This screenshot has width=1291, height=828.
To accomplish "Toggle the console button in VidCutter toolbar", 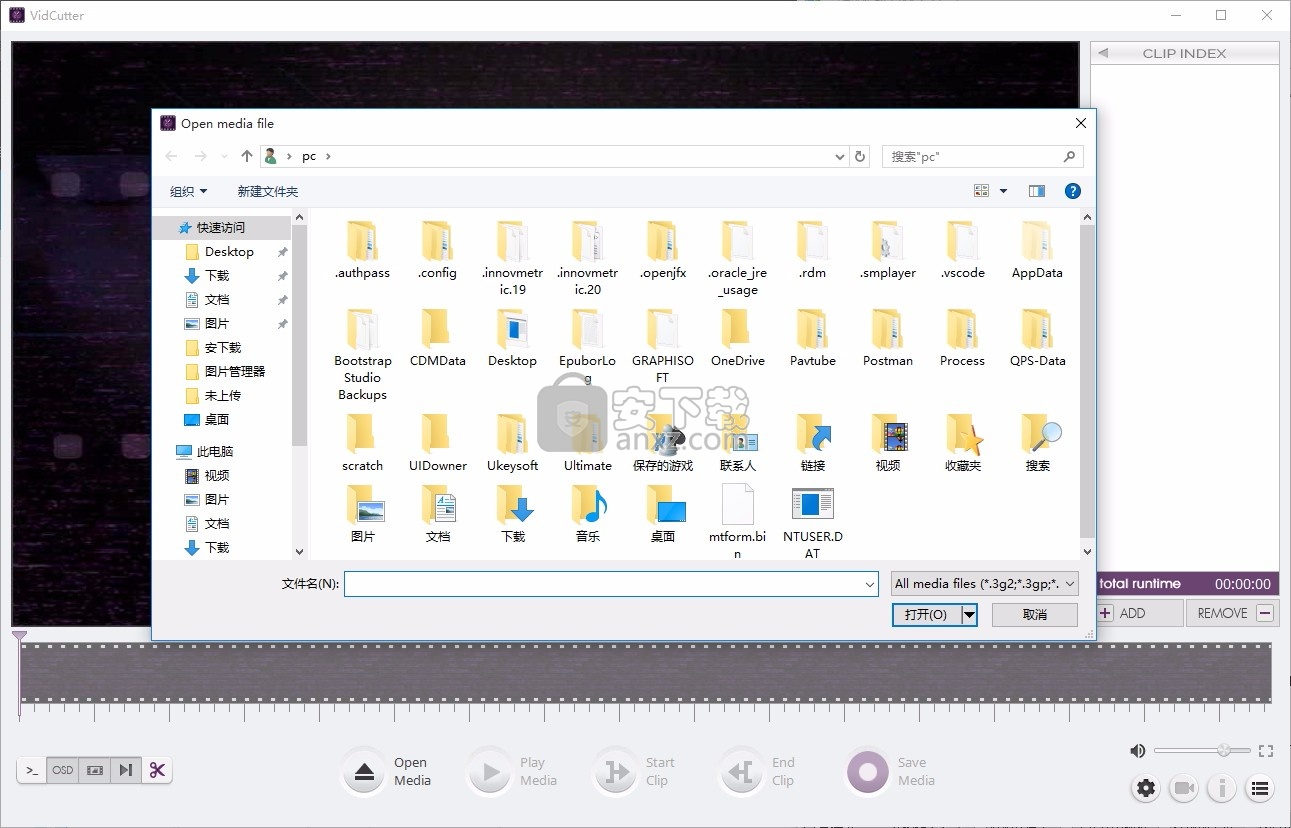I will coord(32,770).
